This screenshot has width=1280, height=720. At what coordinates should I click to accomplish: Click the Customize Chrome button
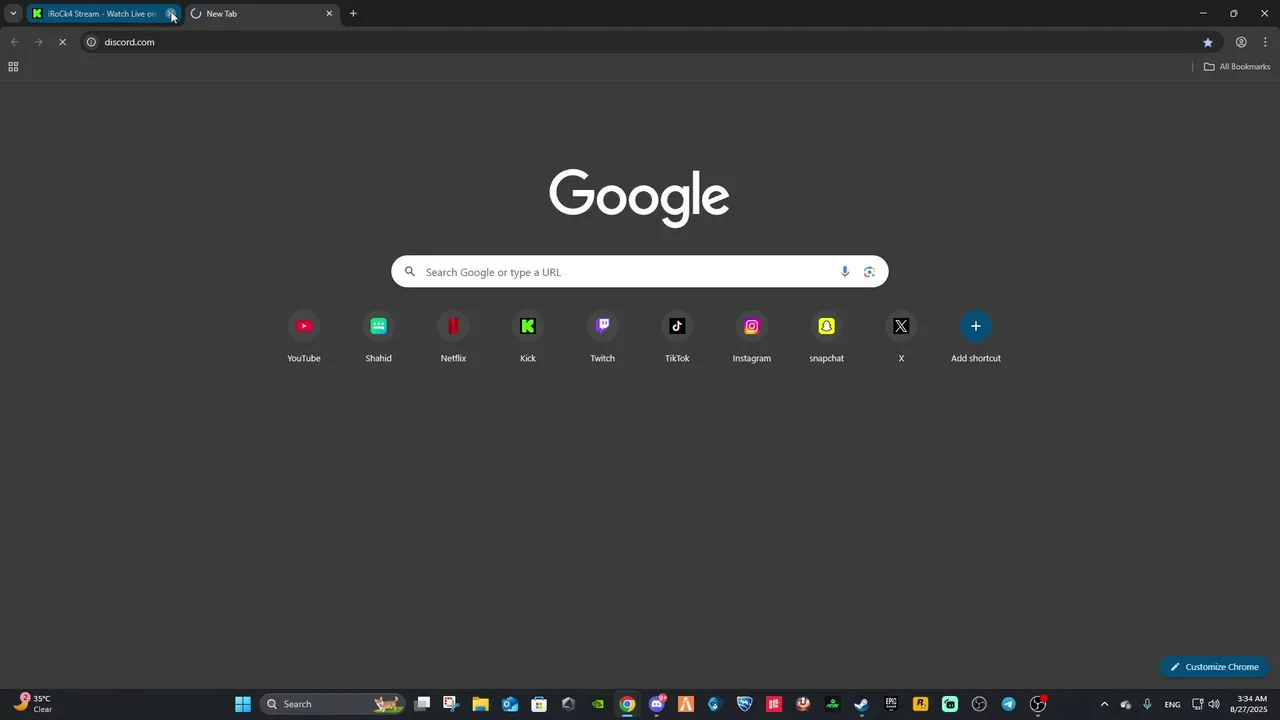point(1214,667)
